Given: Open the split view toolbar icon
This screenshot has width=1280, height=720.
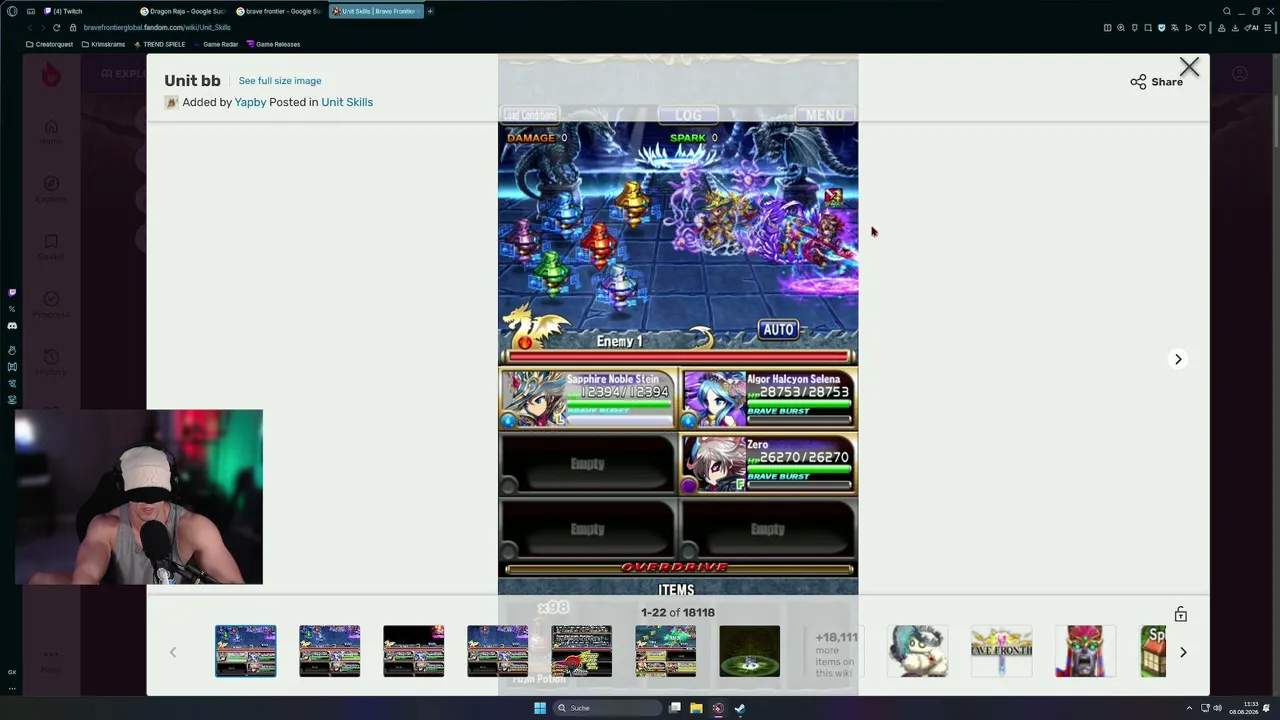Looking at the screenshot, I should click(x=1107, y=27).
